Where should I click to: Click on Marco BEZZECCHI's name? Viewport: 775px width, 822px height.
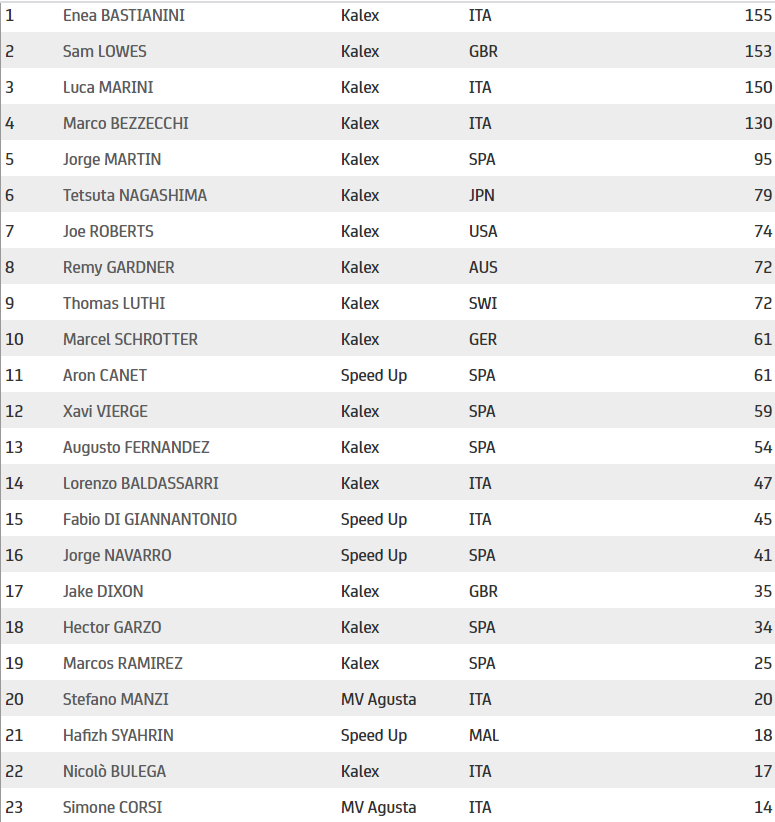tap(126, 124)
